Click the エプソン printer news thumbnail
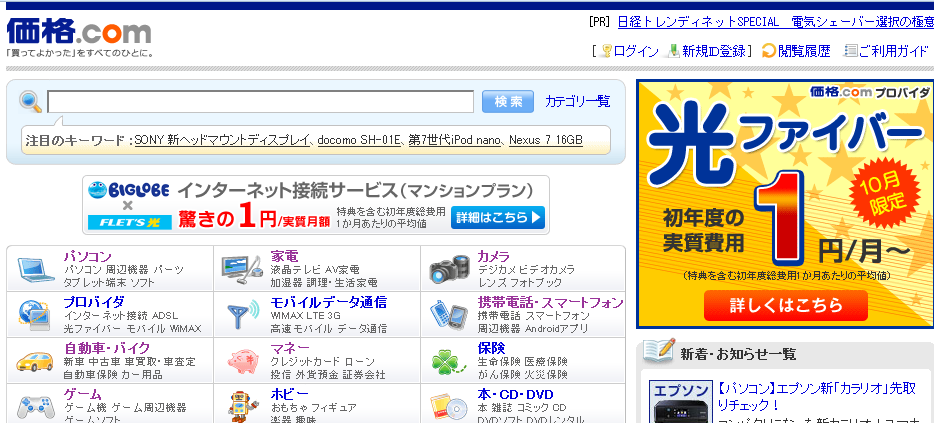This screenshot has height=423, width=934. [x=680, y=402]
